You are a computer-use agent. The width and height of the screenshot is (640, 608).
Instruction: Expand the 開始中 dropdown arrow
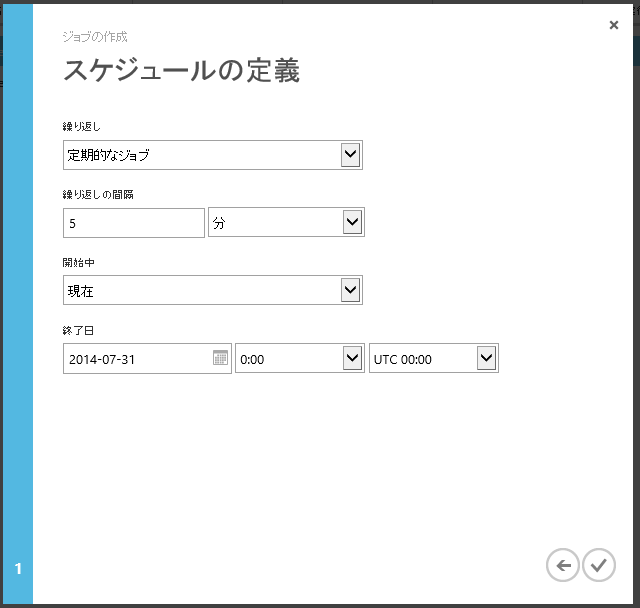pyautogui.click(x=350, y=290)
